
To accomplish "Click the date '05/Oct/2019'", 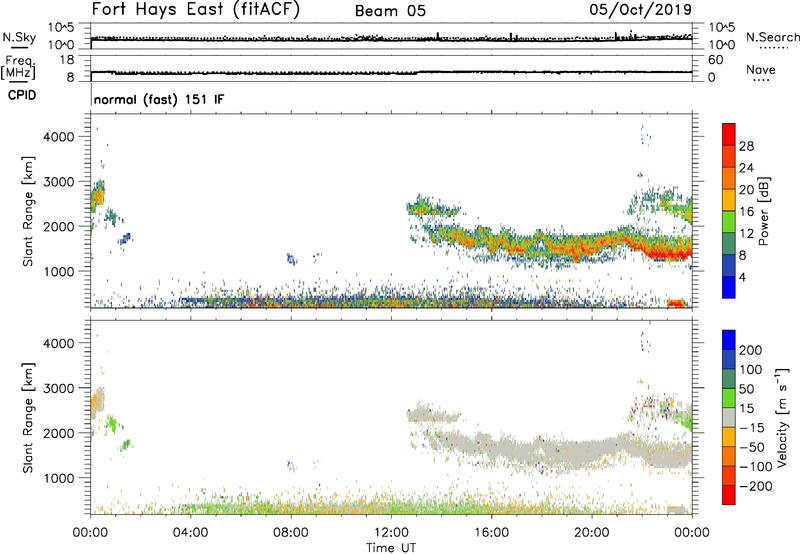I will coord(641,9).
